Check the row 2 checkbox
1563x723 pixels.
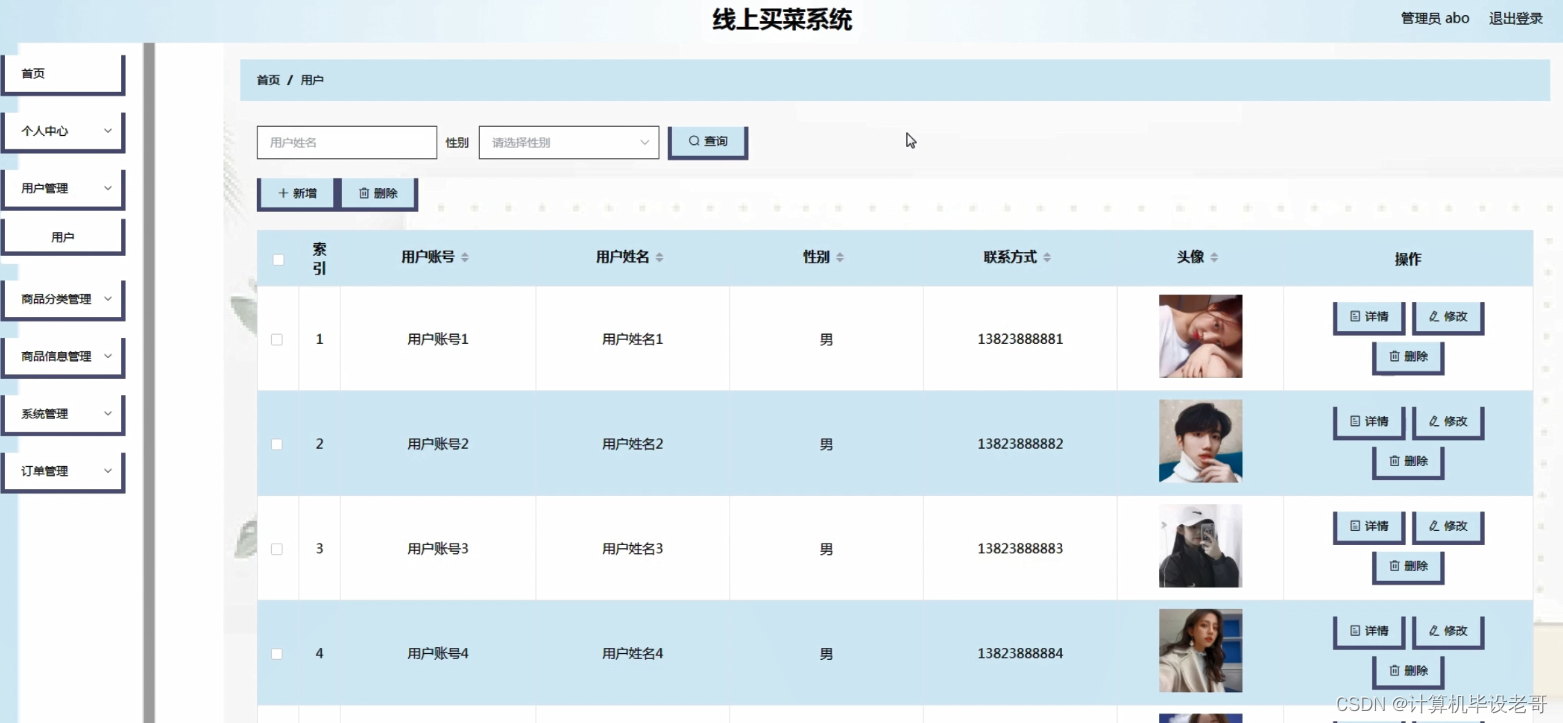tap(277, 444)
